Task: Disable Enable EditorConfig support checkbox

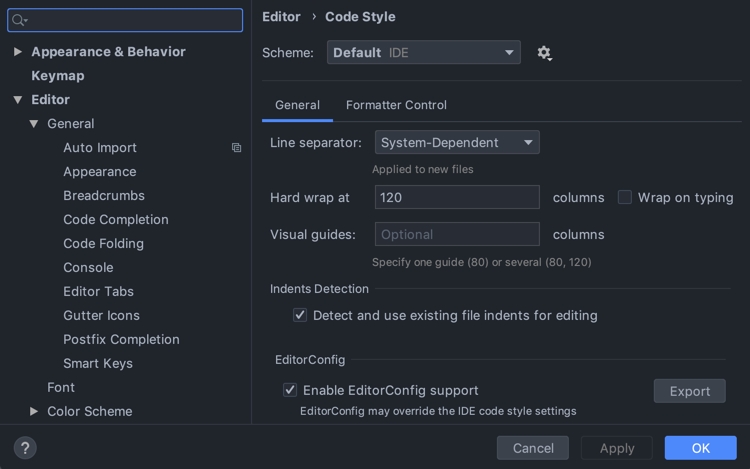Action: (290, 390)
